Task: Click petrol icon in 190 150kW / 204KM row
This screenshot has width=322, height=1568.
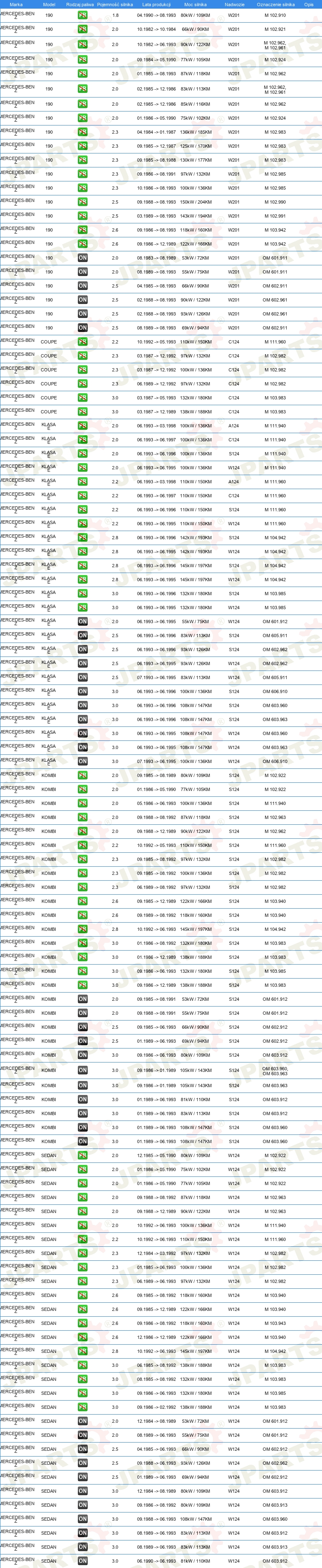Action: click(x=82, y=202)
